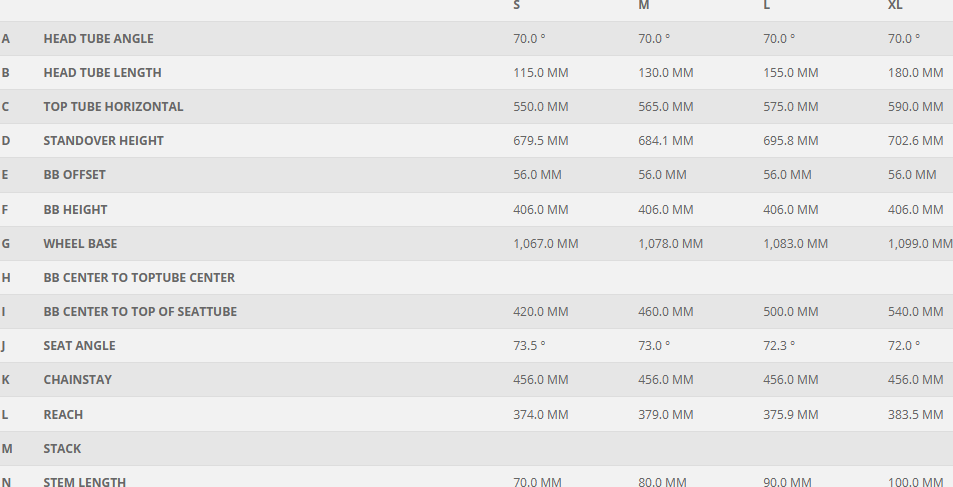The image size is (953, 487).
Task: Click the STACK row label
Action: pyautogui.click(x=62, y=449)
